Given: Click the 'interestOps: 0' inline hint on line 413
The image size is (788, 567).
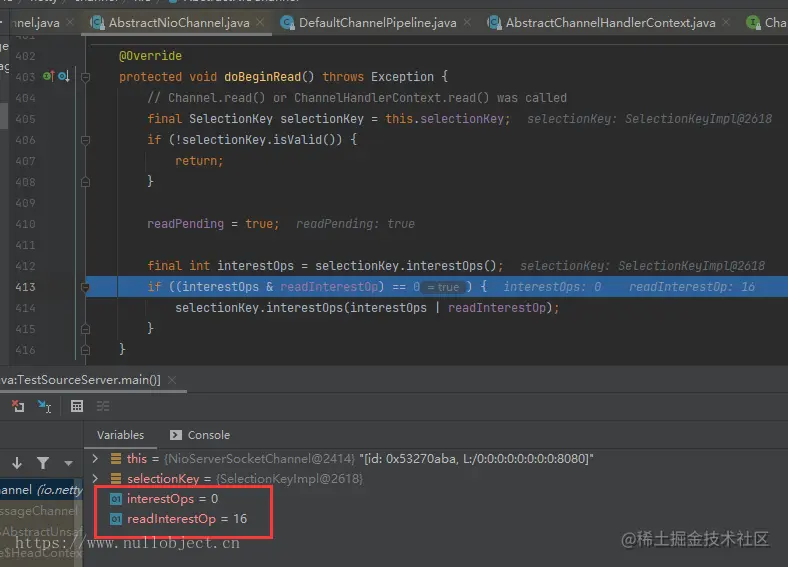Looking at the screenshot, I should point(552,287).
